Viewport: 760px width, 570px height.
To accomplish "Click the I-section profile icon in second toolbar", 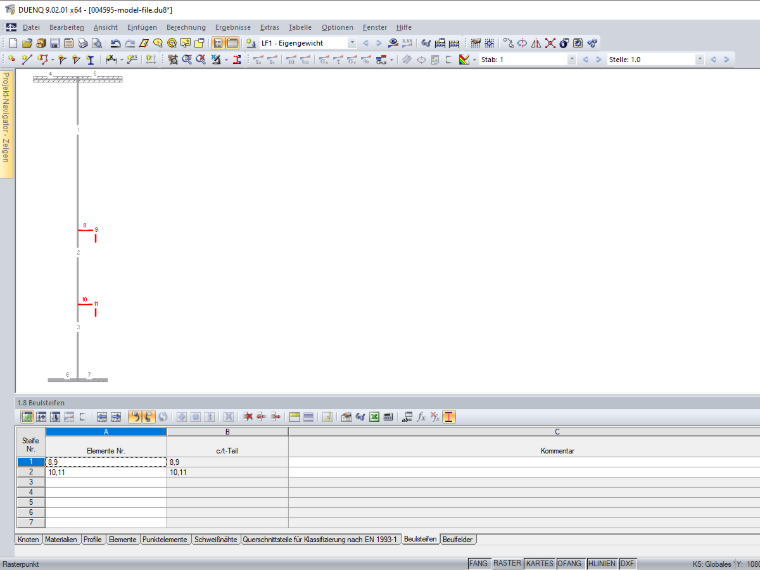I will point(90,60).
